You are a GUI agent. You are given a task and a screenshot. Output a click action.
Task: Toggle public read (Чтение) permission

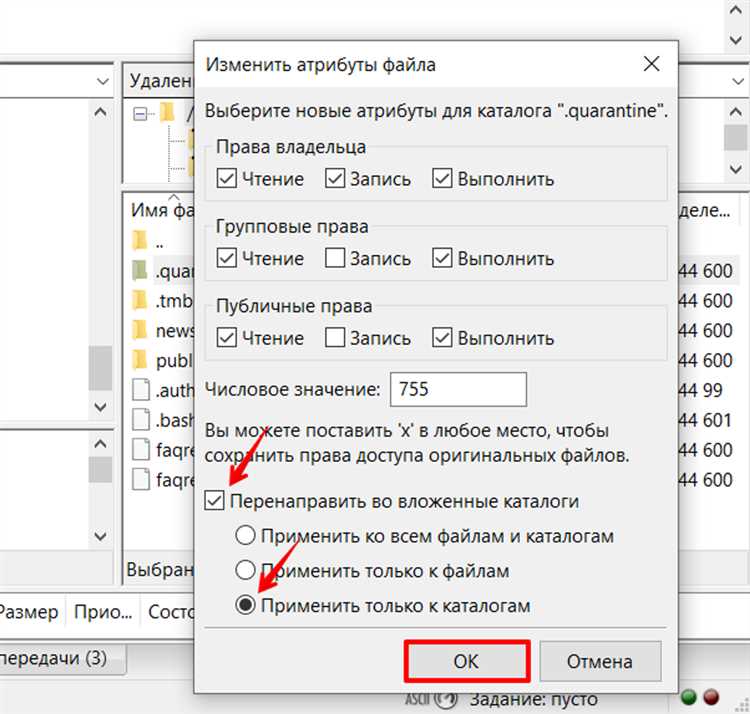[226, 338]
